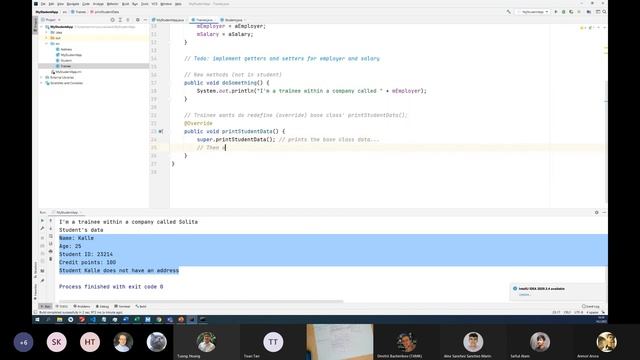Open the Terminal tool window button
The height and width of the screenshot is (360, 640).
tap(122, 306)
